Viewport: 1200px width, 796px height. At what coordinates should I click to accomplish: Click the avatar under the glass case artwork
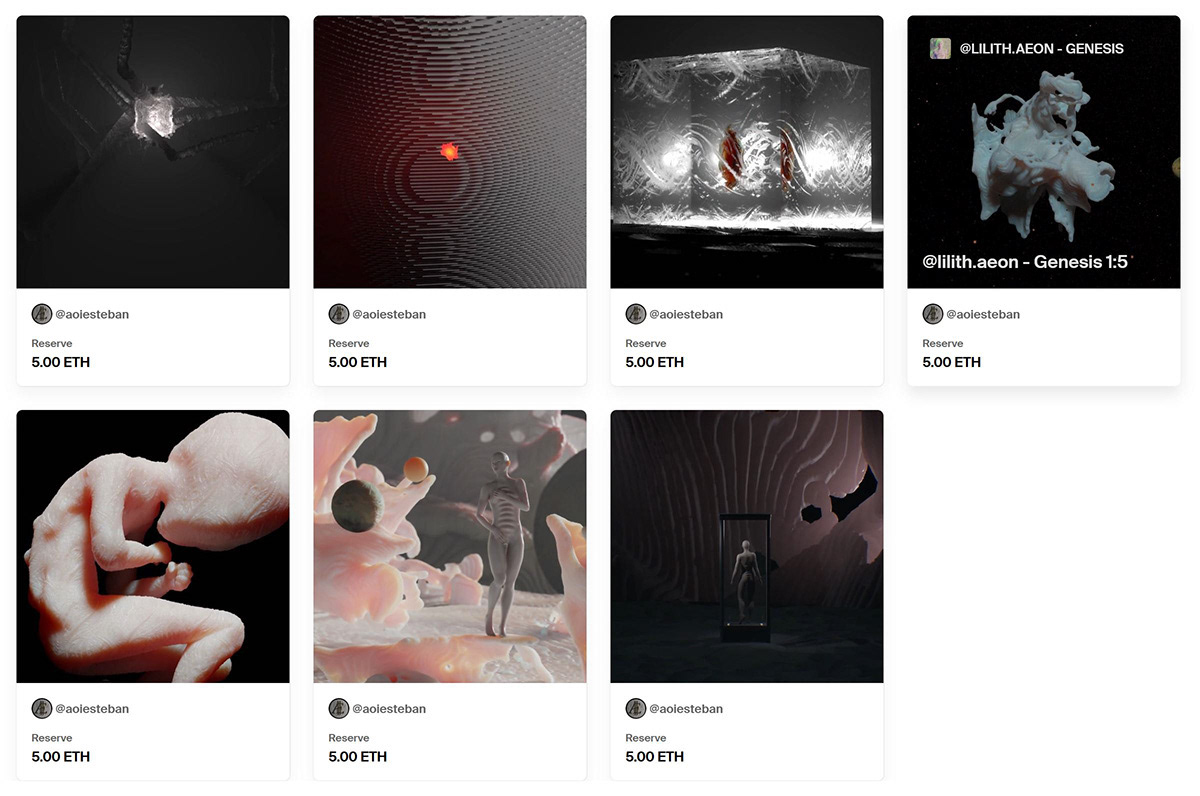pos(636,709)
